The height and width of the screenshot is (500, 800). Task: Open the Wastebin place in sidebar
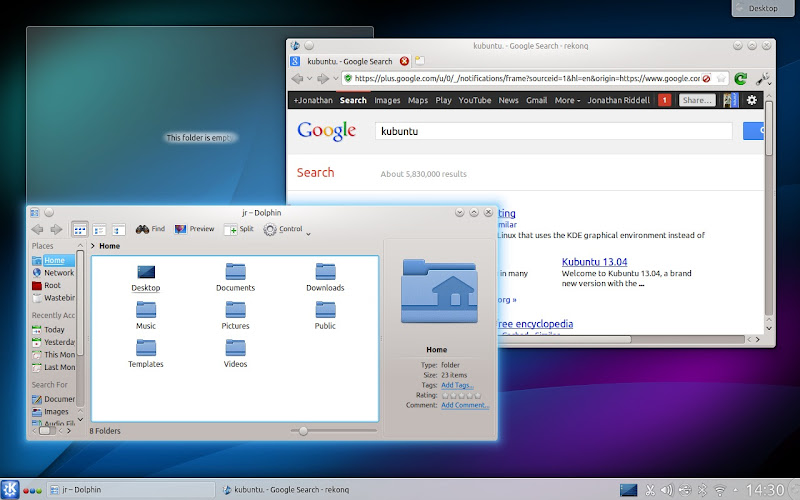tap(58, 297)
